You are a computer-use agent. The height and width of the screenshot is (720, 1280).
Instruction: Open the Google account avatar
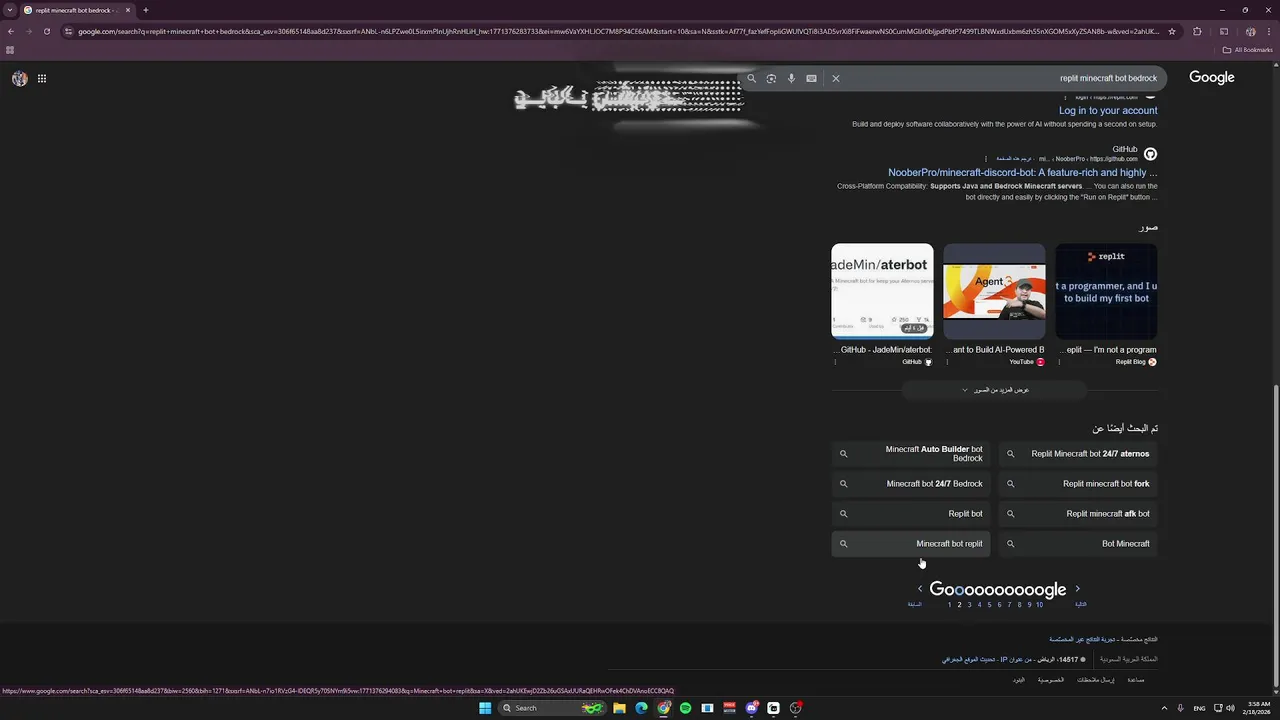pyautogui.click(x=20, y=78)
